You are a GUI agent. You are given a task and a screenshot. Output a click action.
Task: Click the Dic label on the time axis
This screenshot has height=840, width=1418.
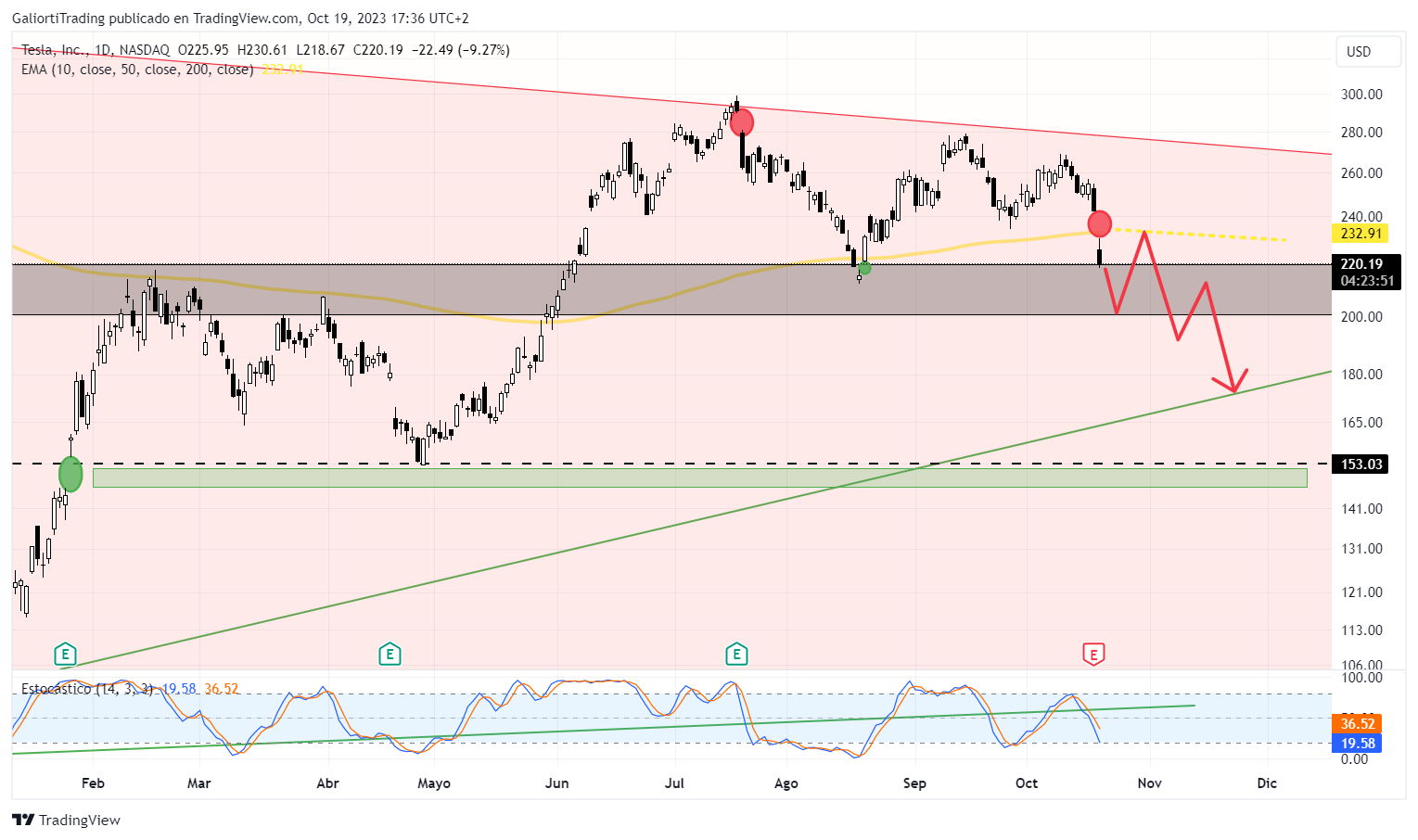coord(1267,783)
